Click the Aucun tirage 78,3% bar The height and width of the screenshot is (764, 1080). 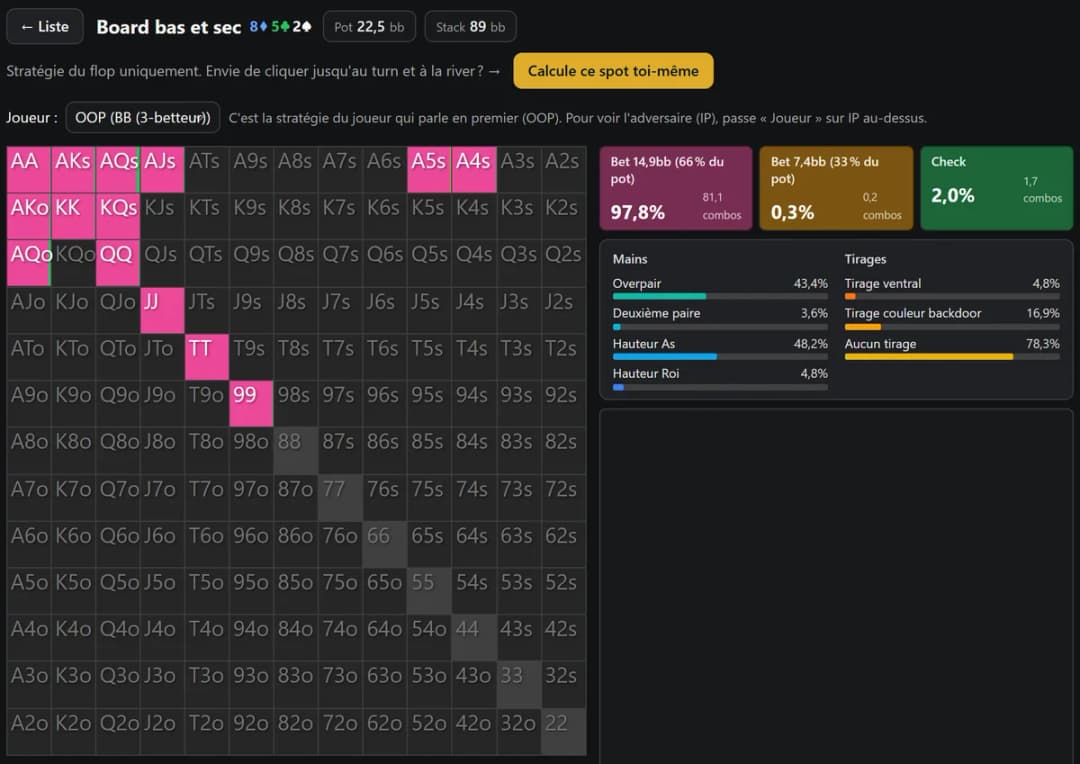(952, 357)
